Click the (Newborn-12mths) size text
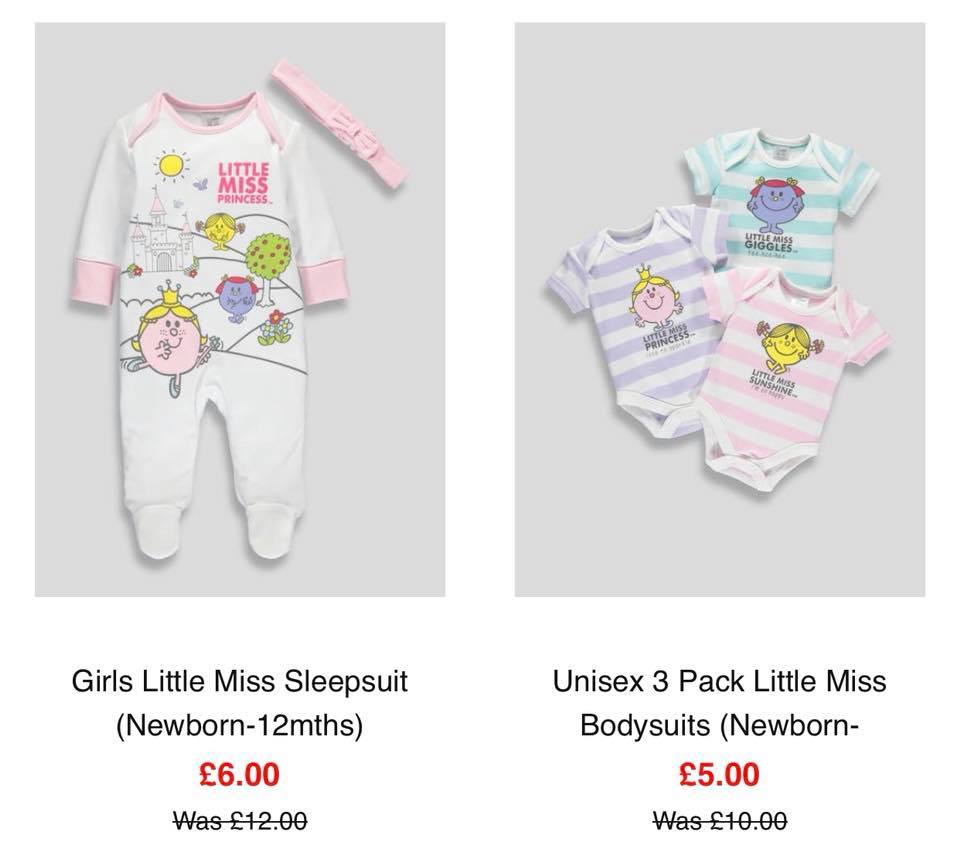 [239, 725]
